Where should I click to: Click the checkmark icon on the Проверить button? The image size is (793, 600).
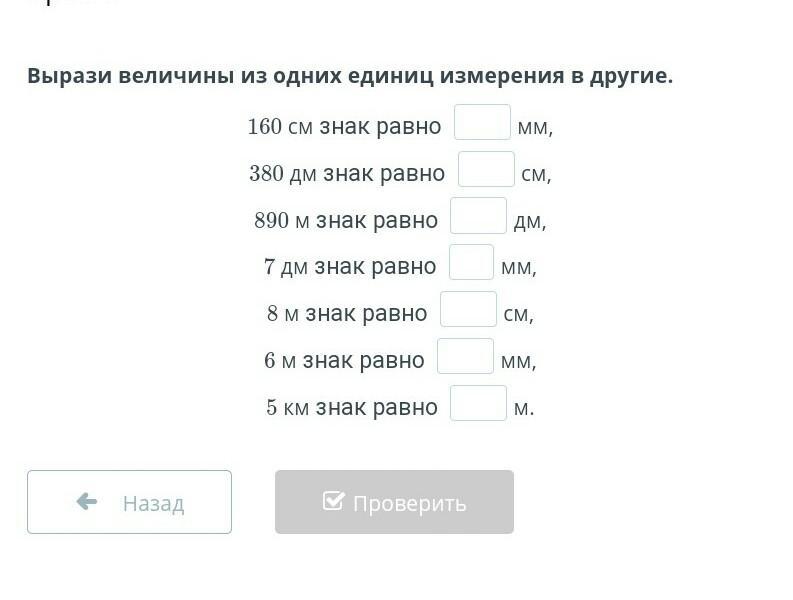[x=333, y=501]
